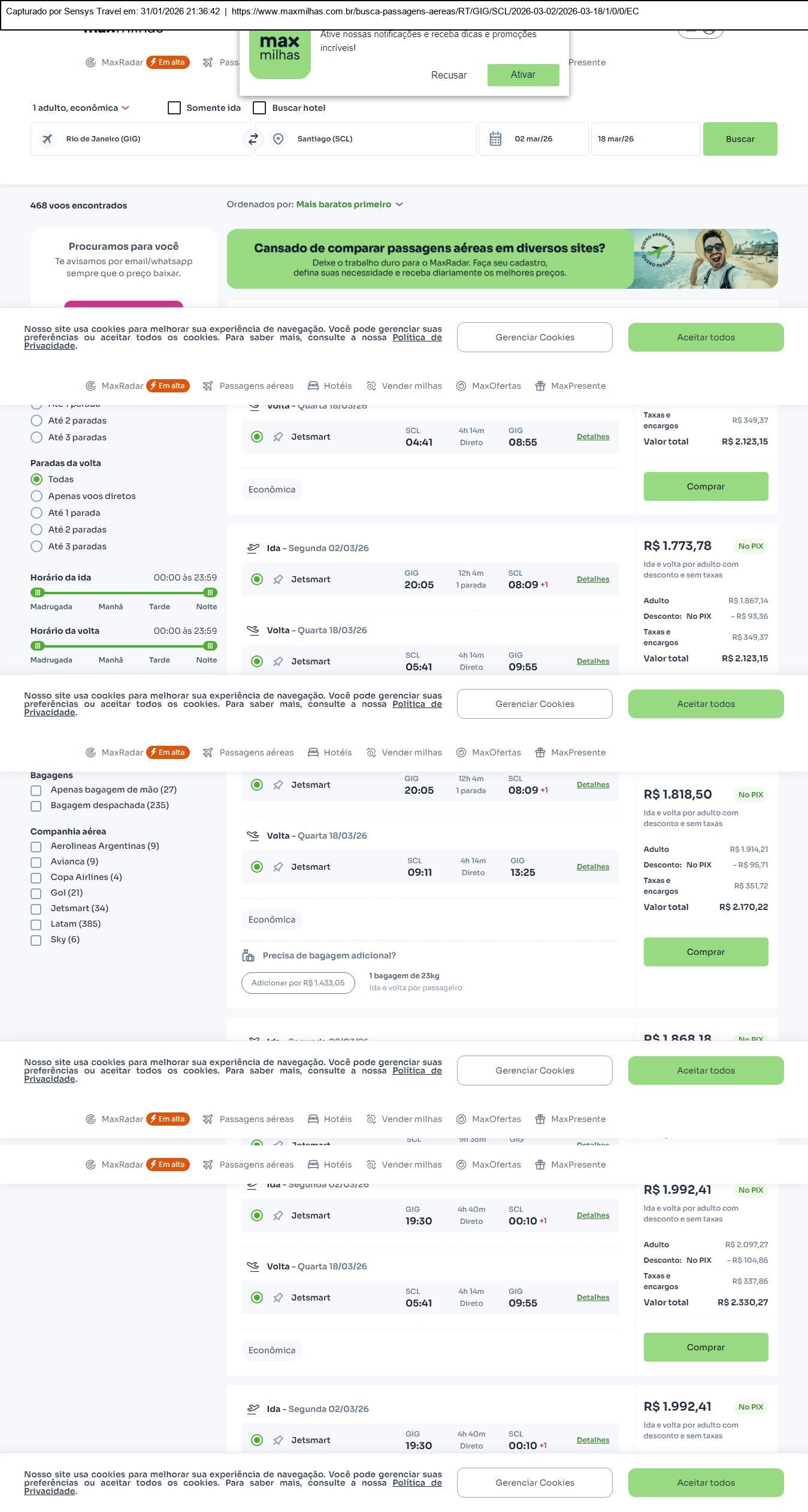Expand the Mais baratos primeiro sort dropdown
The image size is (808, 1512).
[349, 204]
